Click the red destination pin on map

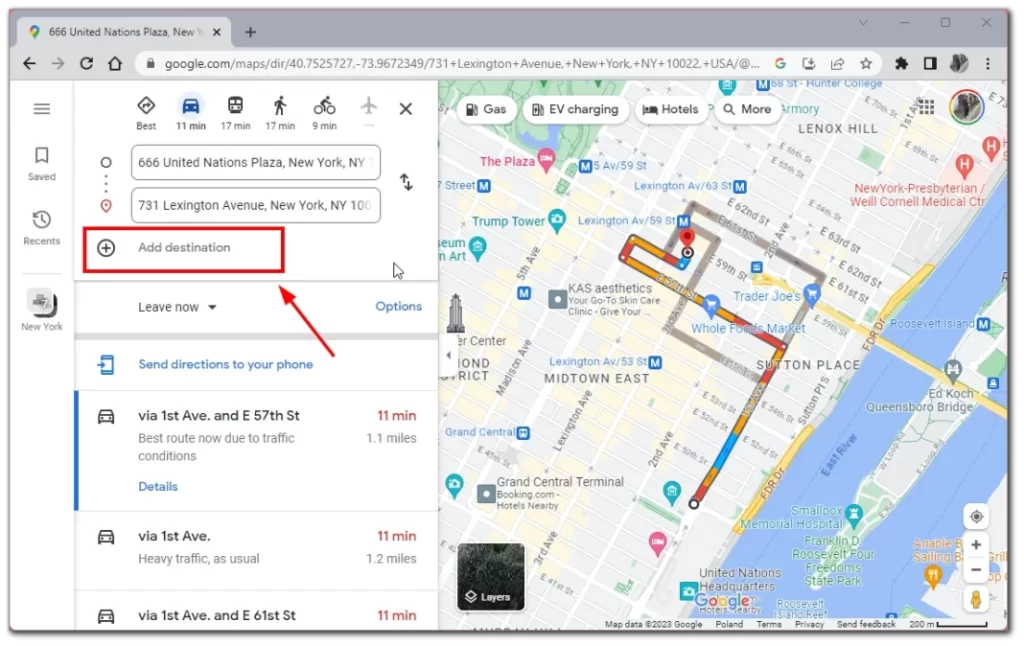point(686,238)
